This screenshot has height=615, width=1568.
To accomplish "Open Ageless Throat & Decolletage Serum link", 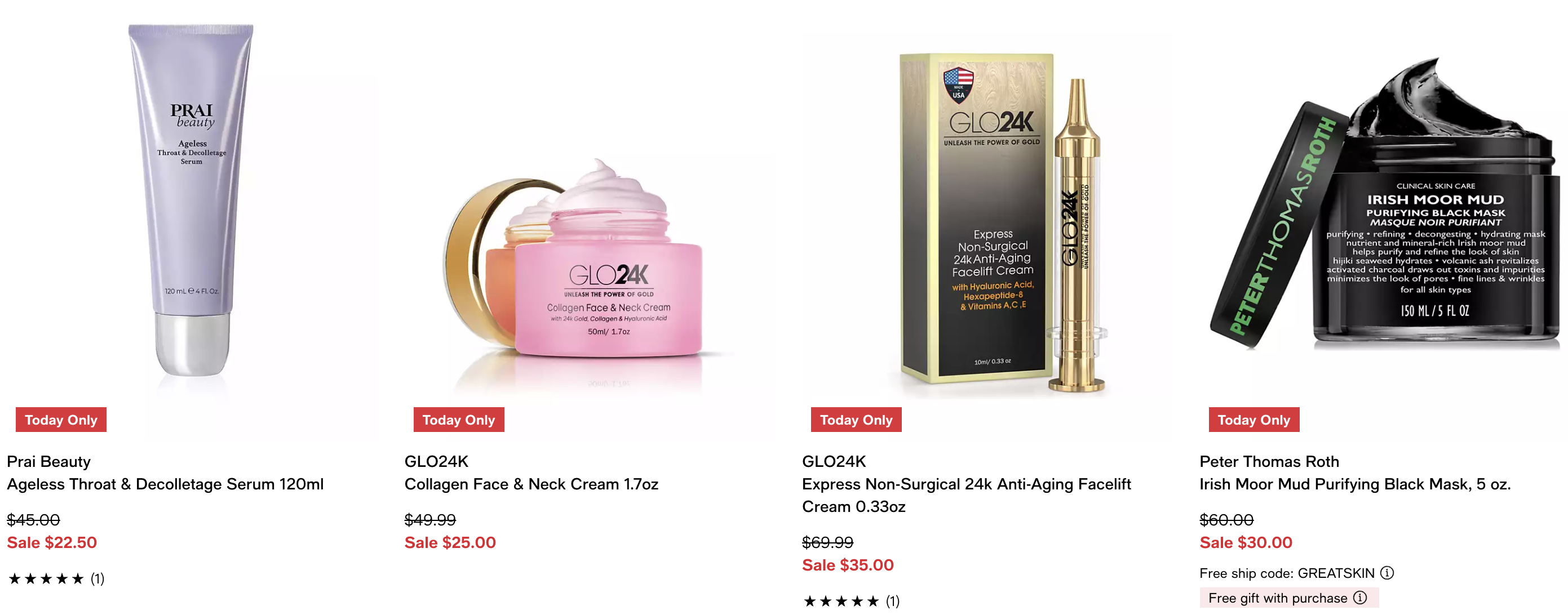I will click(x=165, y=484).
